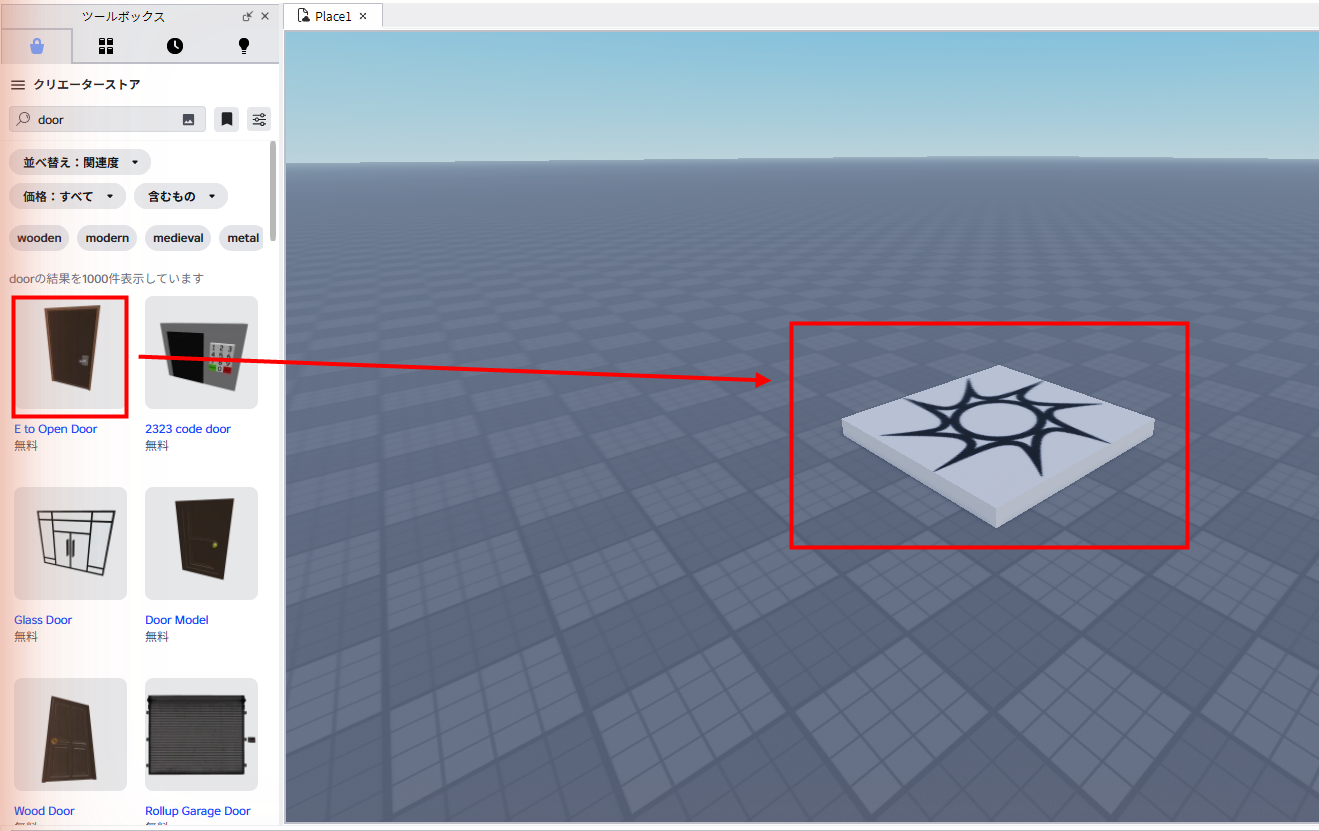Select the Door Model thumbnail

click(x=201, y=543)
